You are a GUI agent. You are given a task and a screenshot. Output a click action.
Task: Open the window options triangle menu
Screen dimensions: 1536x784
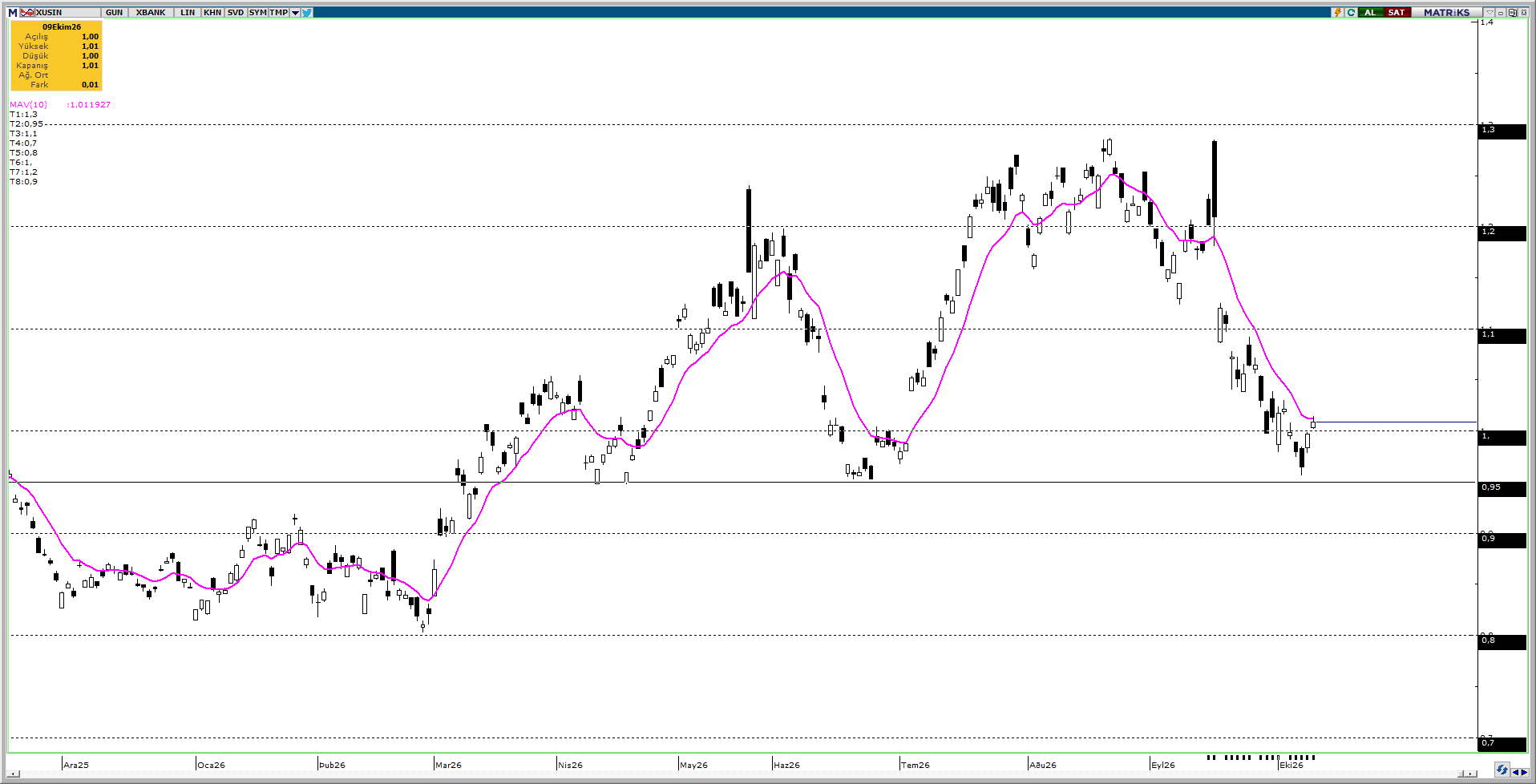coord(1490,12)
